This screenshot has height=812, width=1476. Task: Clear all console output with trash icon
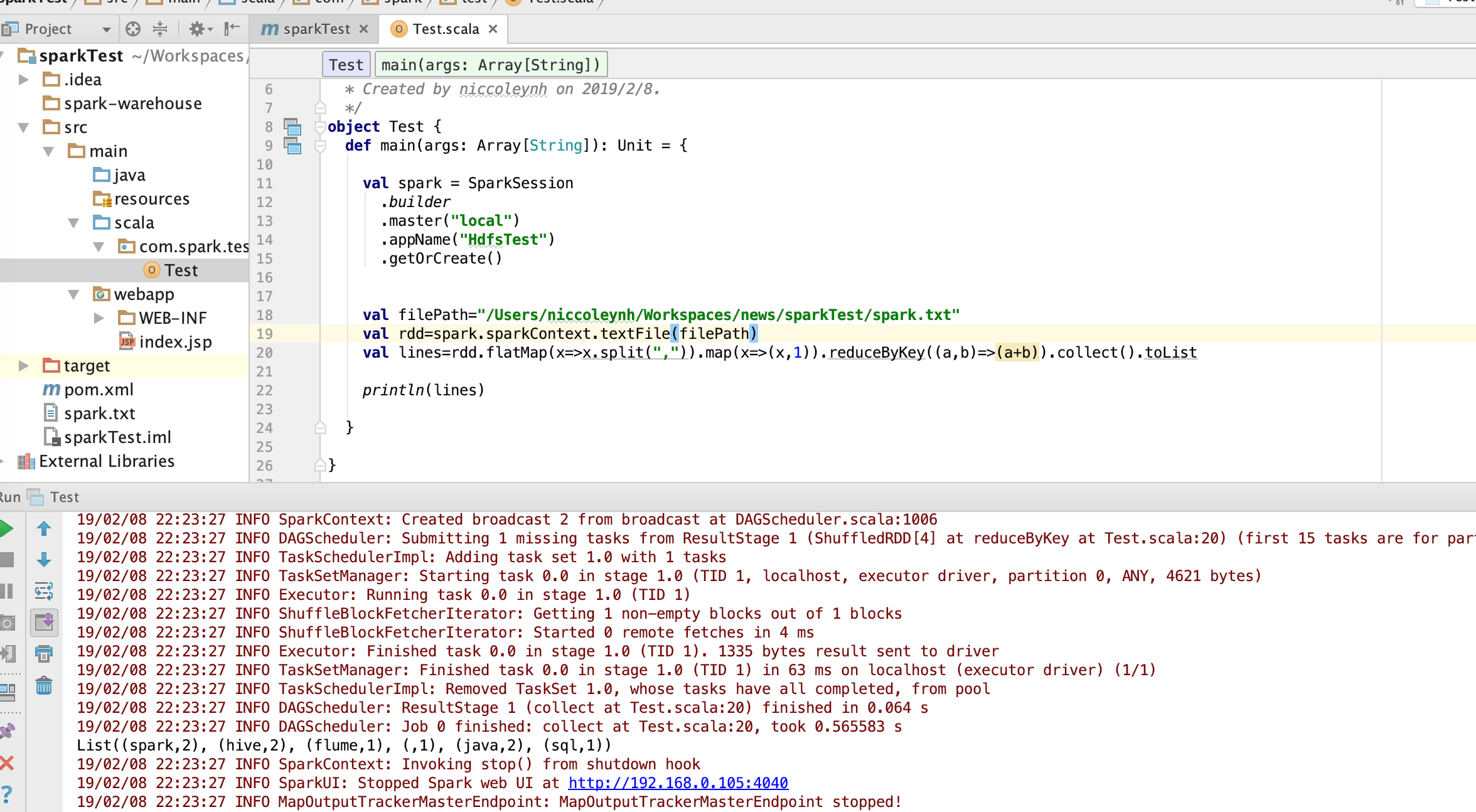coord(44,685)
